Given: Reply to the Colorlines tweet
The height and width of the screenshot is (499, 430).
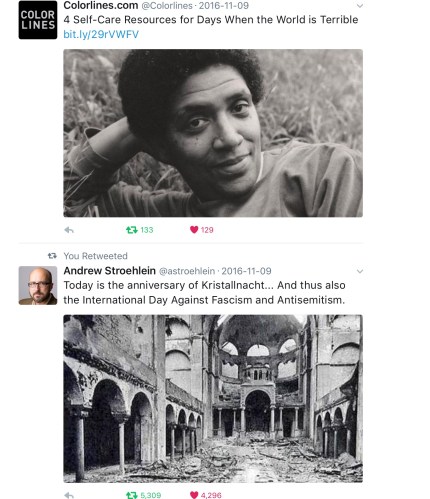Looking at the screenshot, I should pos(69,230).
